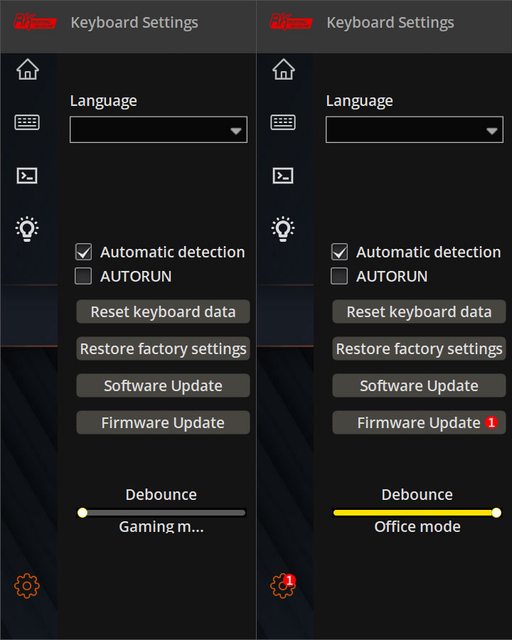Enable AUTORUN checkbox in left panel

tap(83, 276)
